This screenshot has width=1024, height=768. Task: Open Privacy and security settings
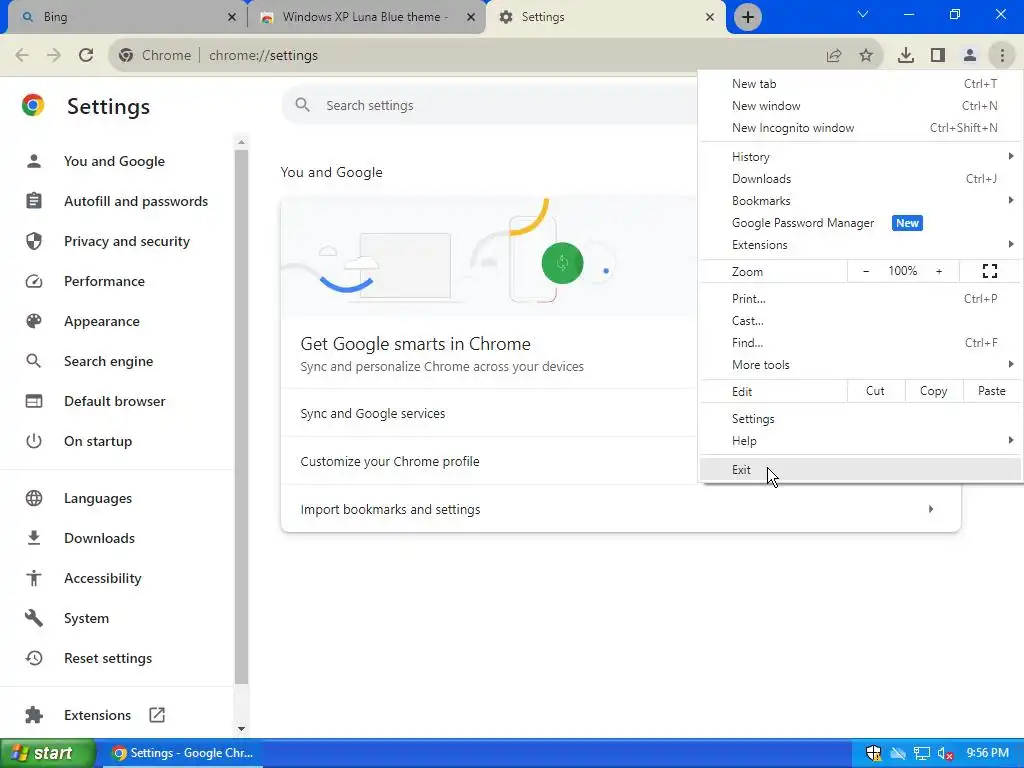[127, 241]
